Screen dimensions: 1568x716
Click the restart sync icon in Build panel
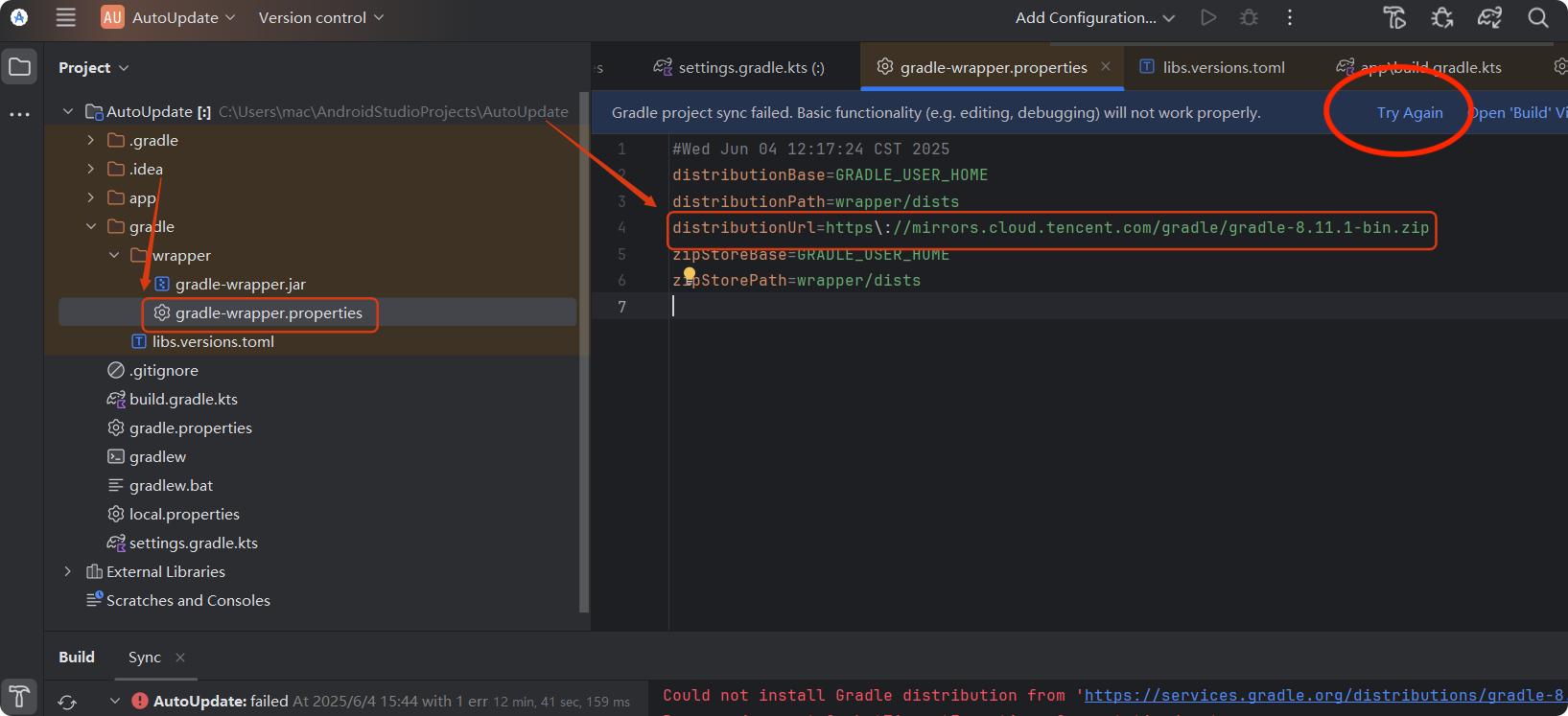(x=67, y=702)
